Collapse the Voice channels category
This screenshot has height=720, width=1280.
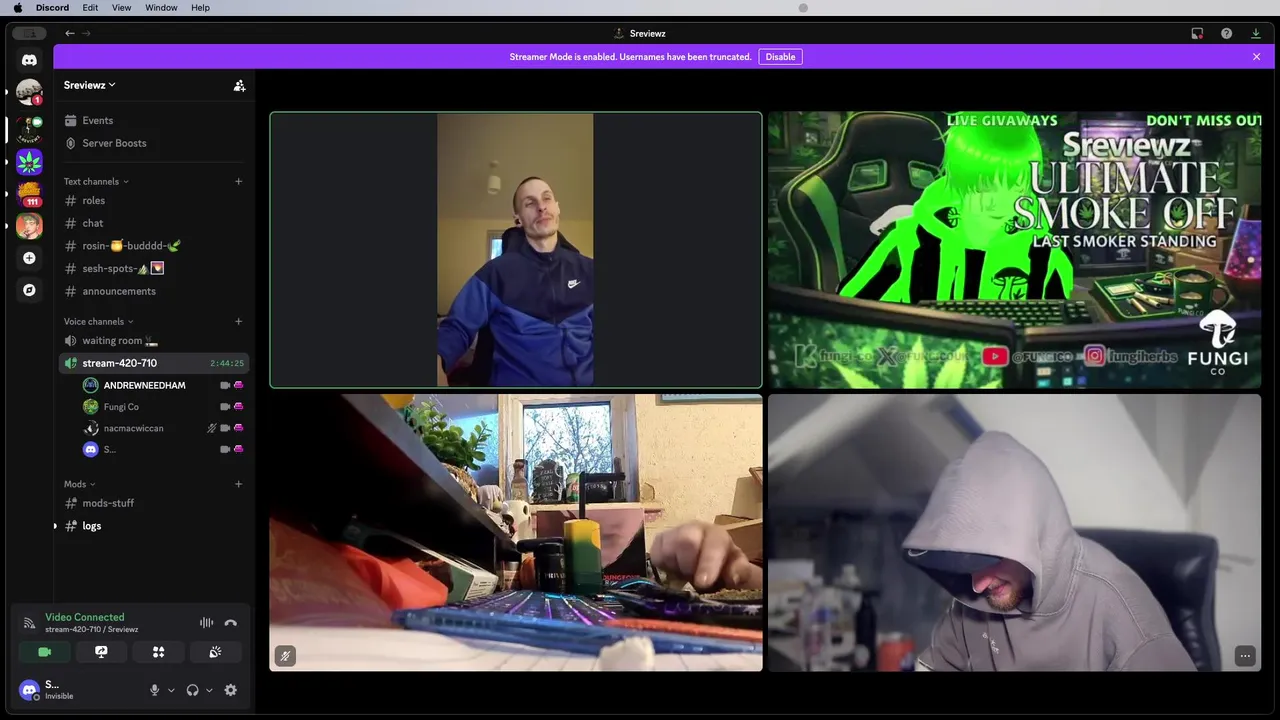coord(99,321)
